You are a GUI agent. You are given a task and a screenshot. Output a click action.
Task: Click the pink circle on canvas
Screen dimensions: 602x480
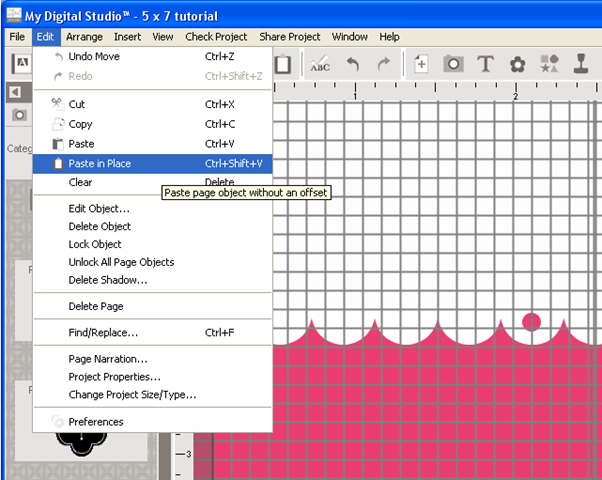(x=531, y=322)
